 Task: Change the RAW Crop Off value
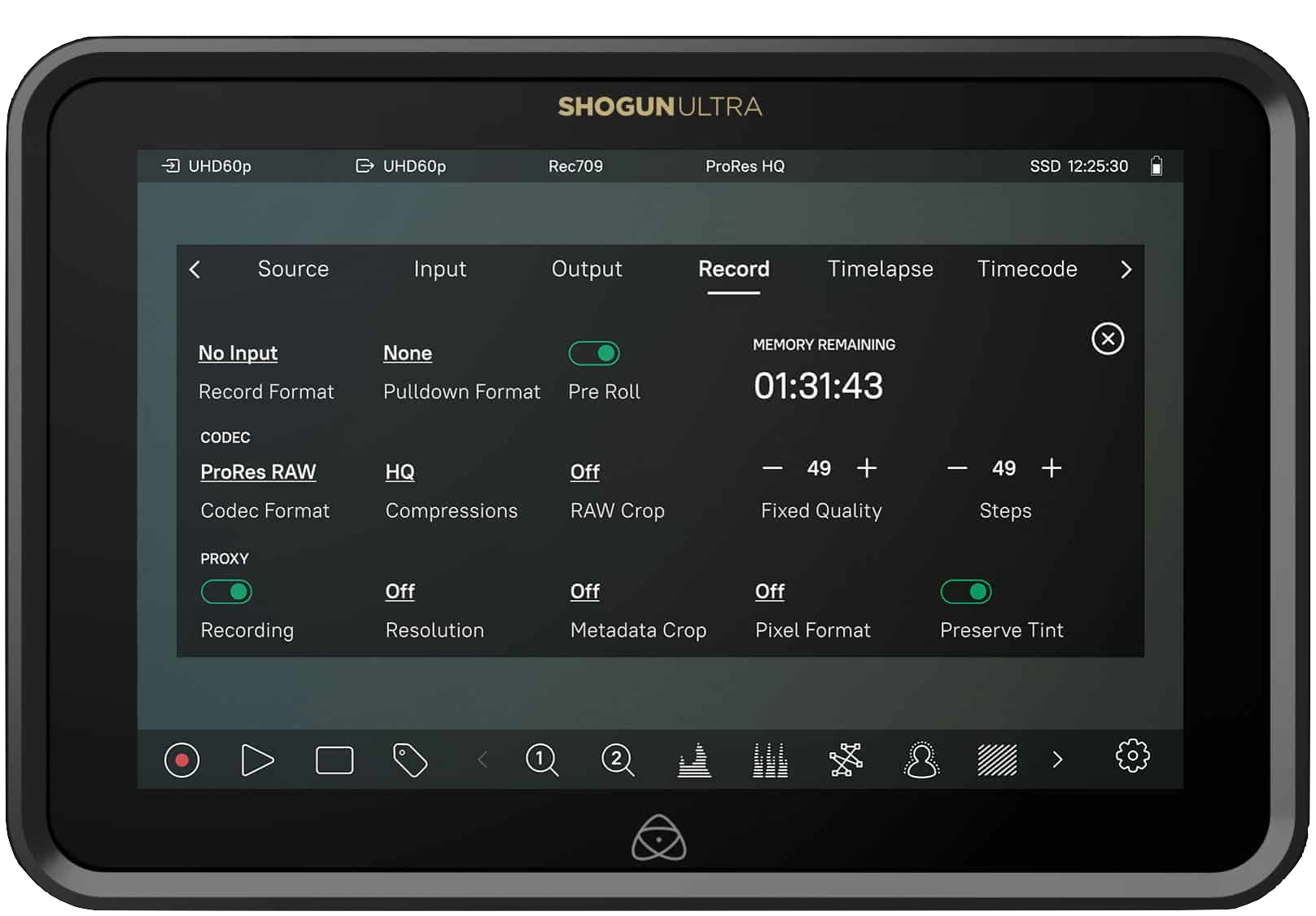[584, 472]
